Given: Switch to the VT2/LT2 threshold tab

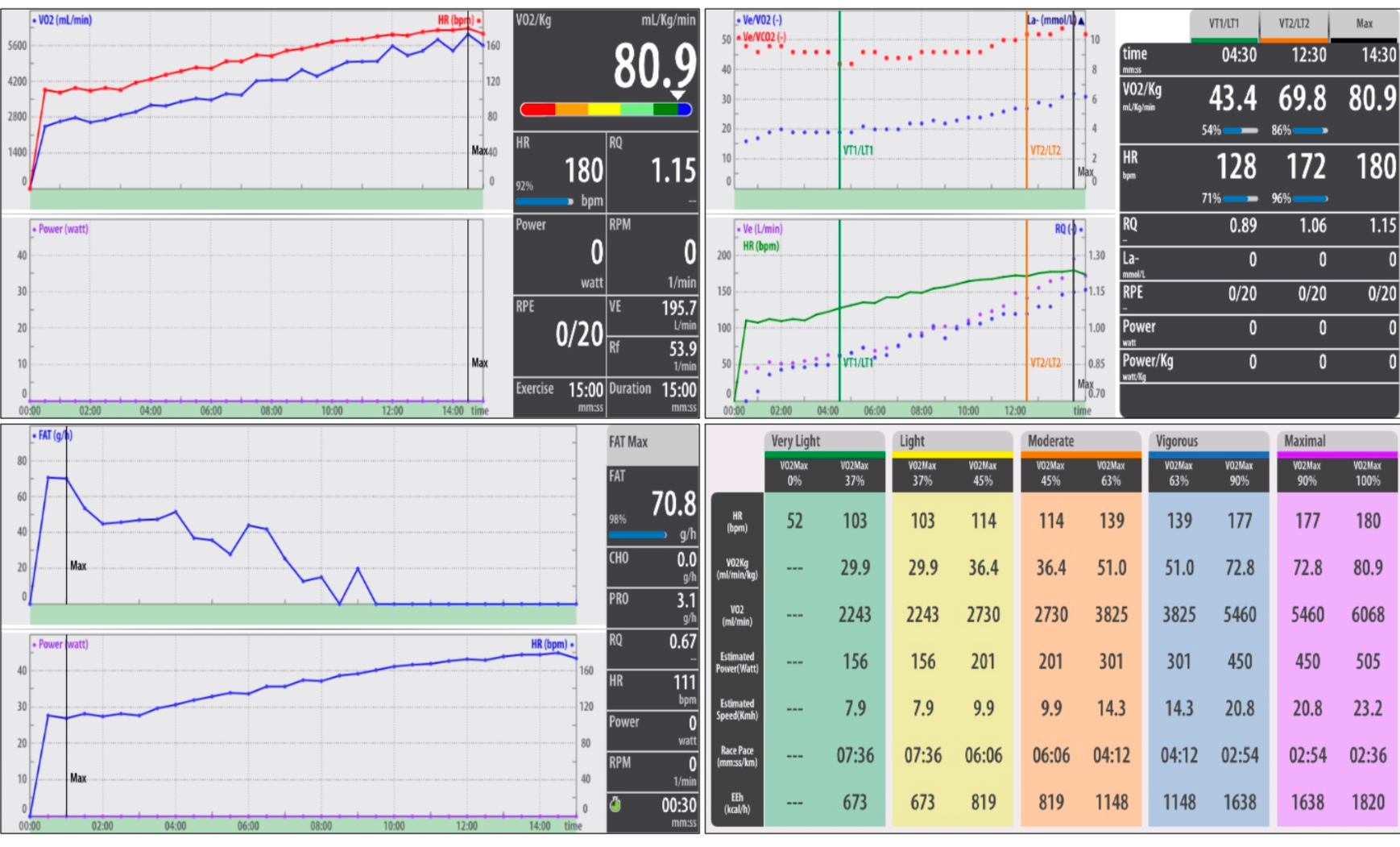Looking at the screenshot, I should tap(1294, 24).
